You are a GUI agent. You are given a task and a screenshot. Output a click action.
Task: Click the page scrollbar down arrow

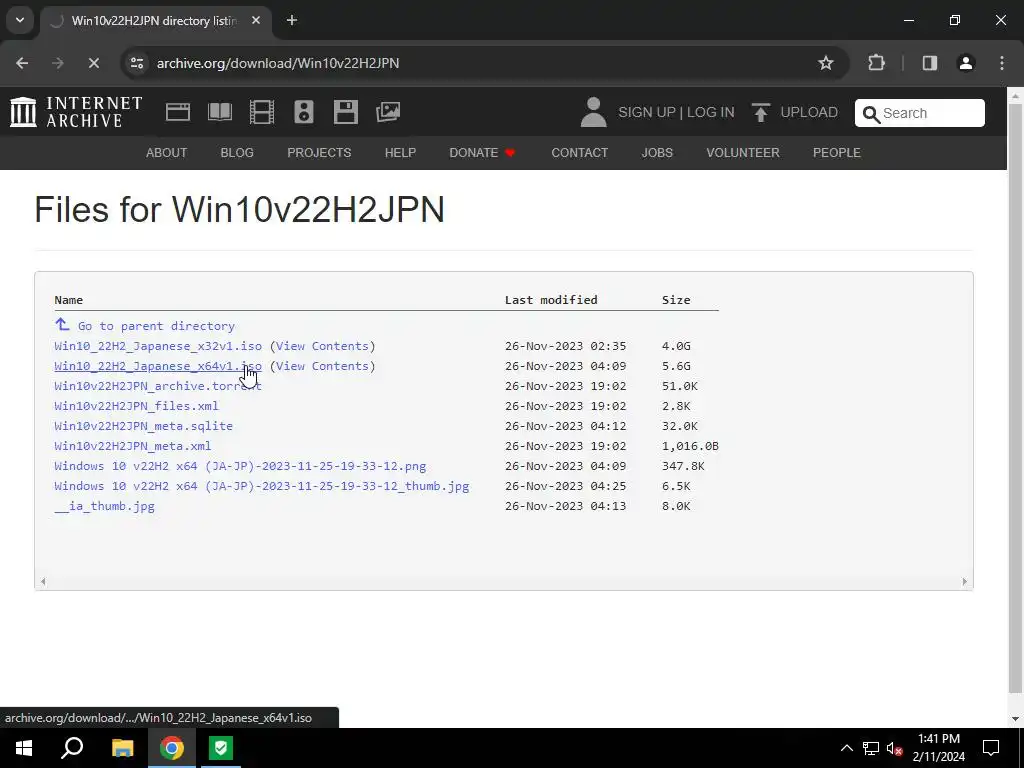[x=1015, y=719]
